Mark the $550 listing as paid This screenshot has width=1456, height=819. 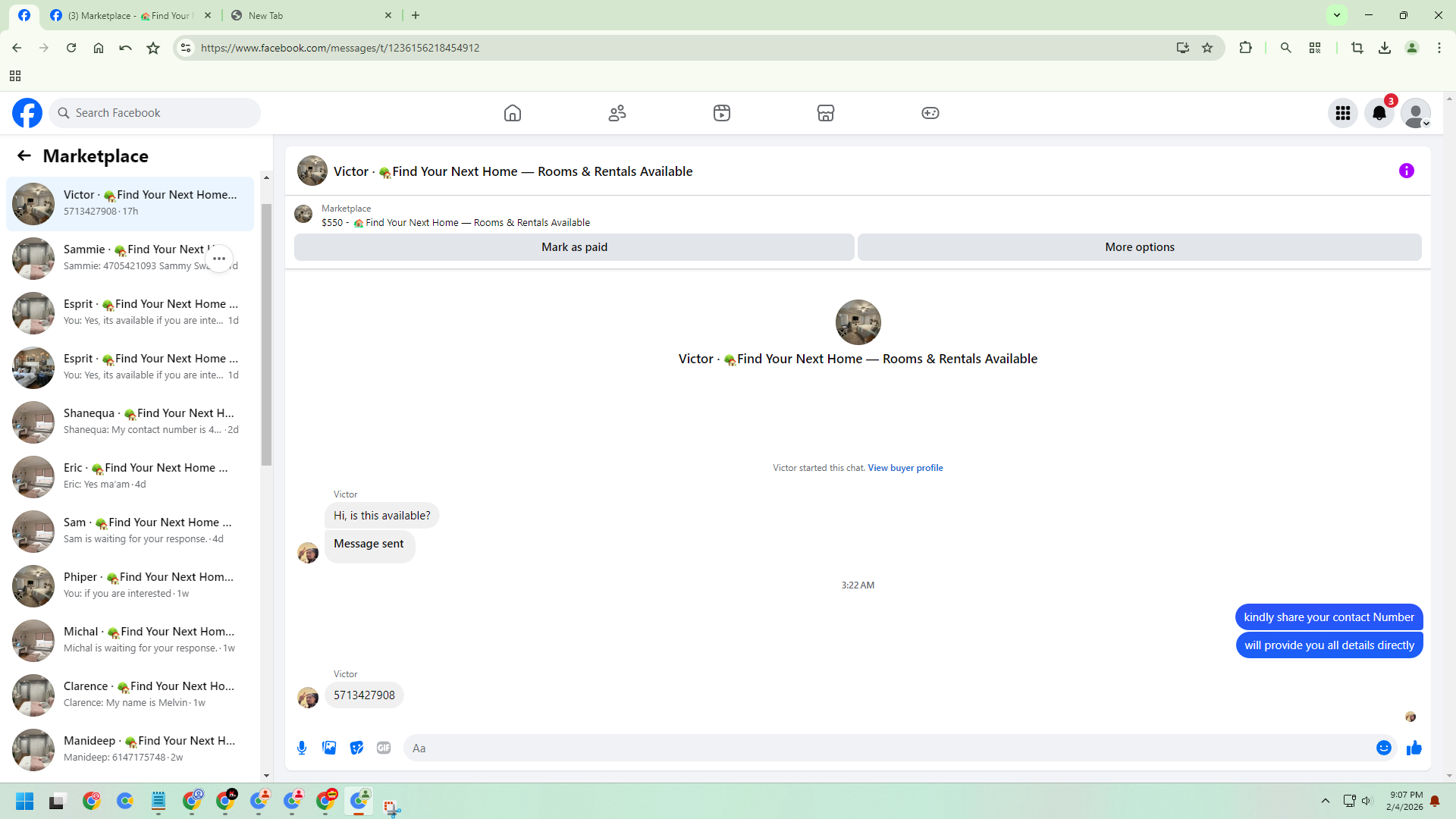click(574, 247)
